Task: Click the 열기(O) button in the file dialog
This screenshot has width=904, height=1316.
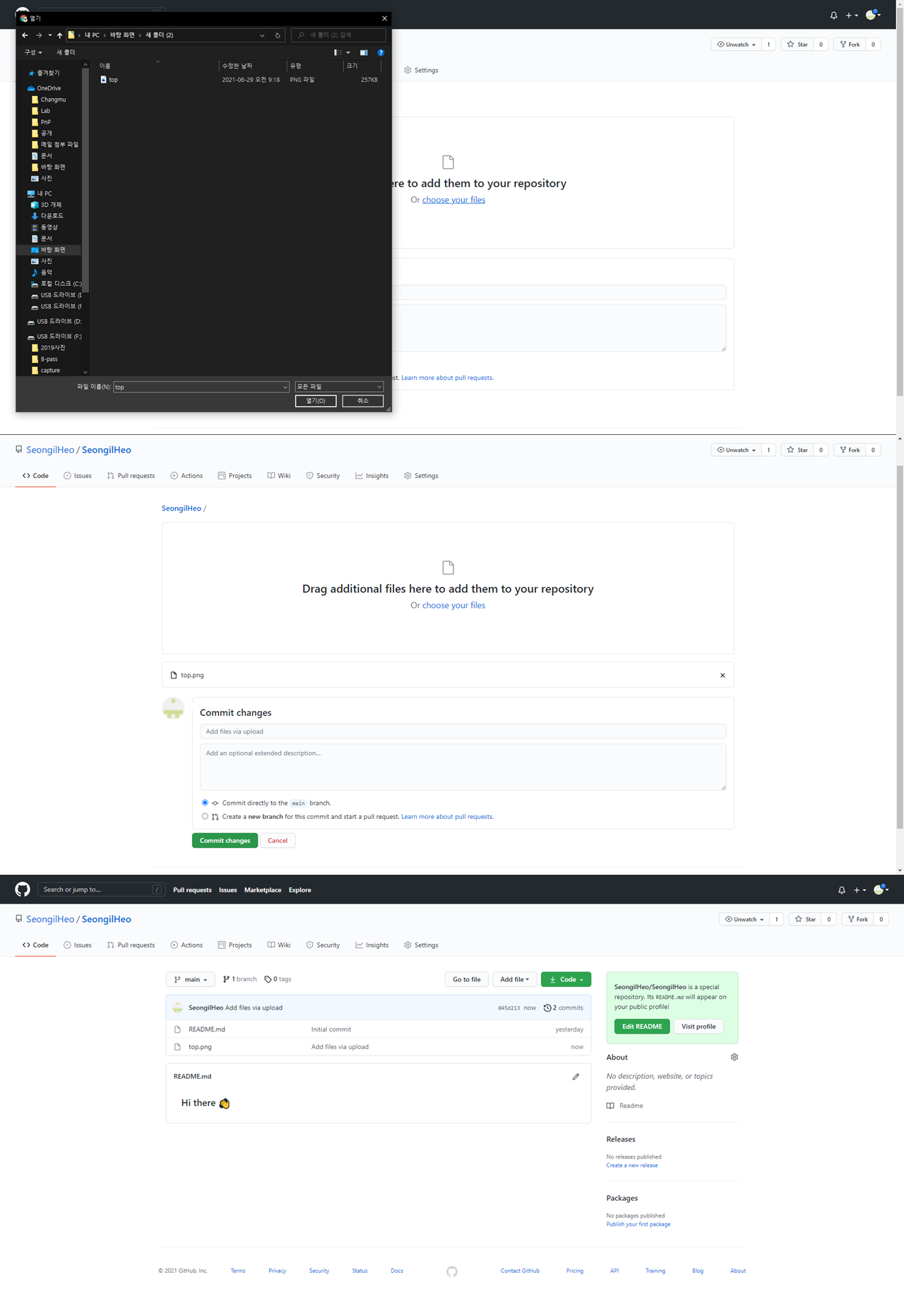Action: click(316, 401)
